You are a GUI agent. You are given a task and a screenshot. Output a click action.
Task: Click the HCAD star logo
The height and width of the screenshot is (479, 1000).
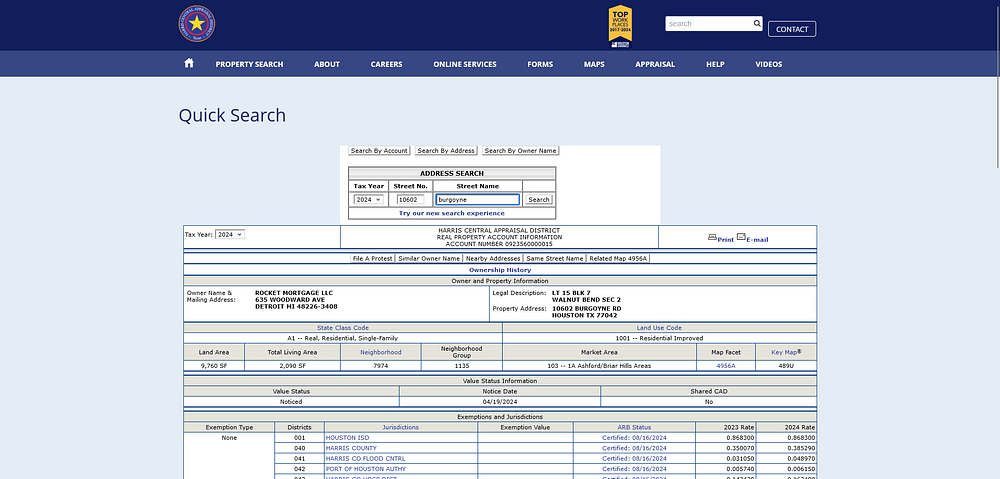pyautogui.click(x=197, y=24)
